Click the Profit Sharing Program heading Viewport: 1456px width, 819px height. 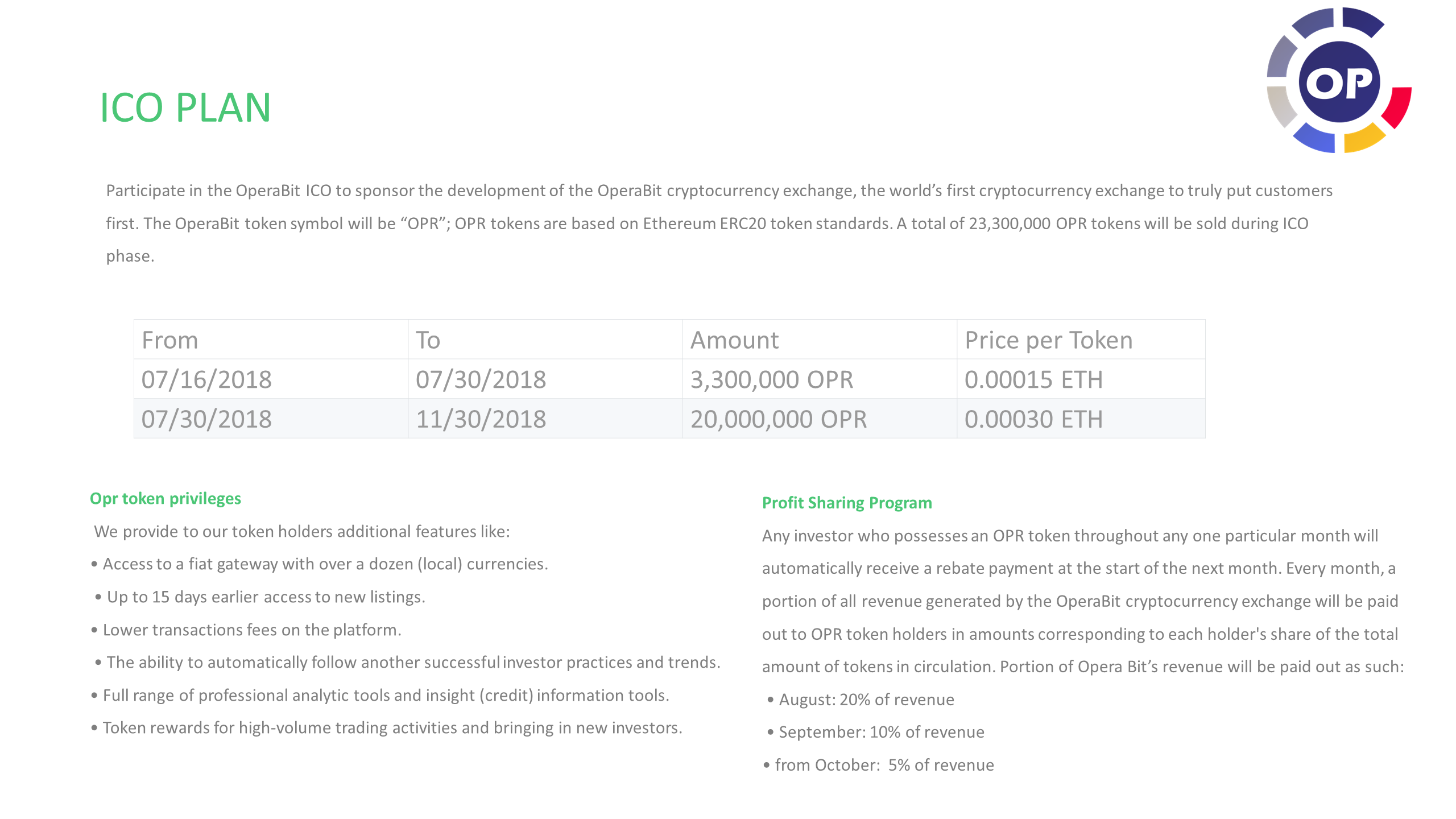(847, 503)
